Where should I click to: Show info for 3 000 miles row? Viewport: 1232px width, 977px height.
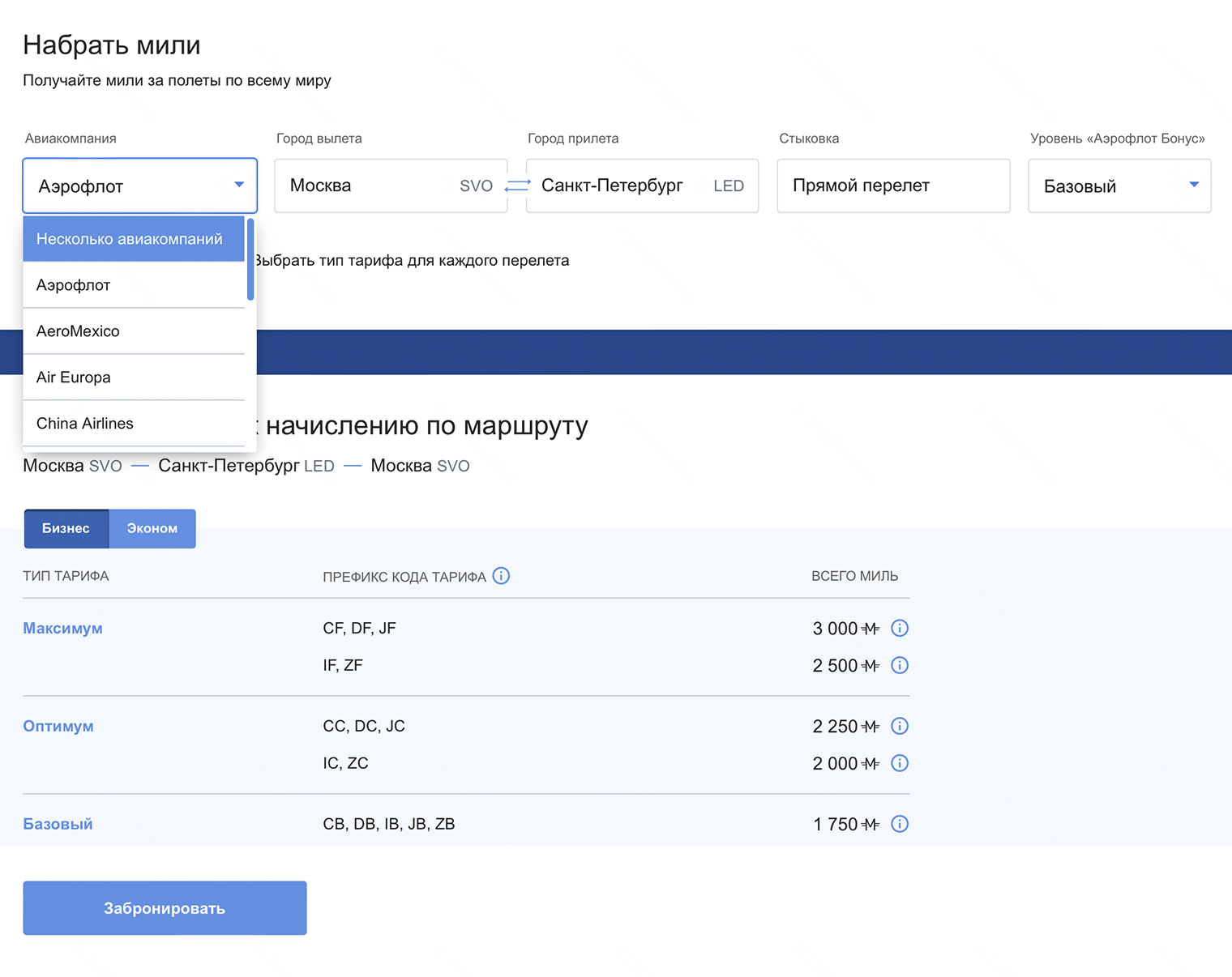(900, 628)
